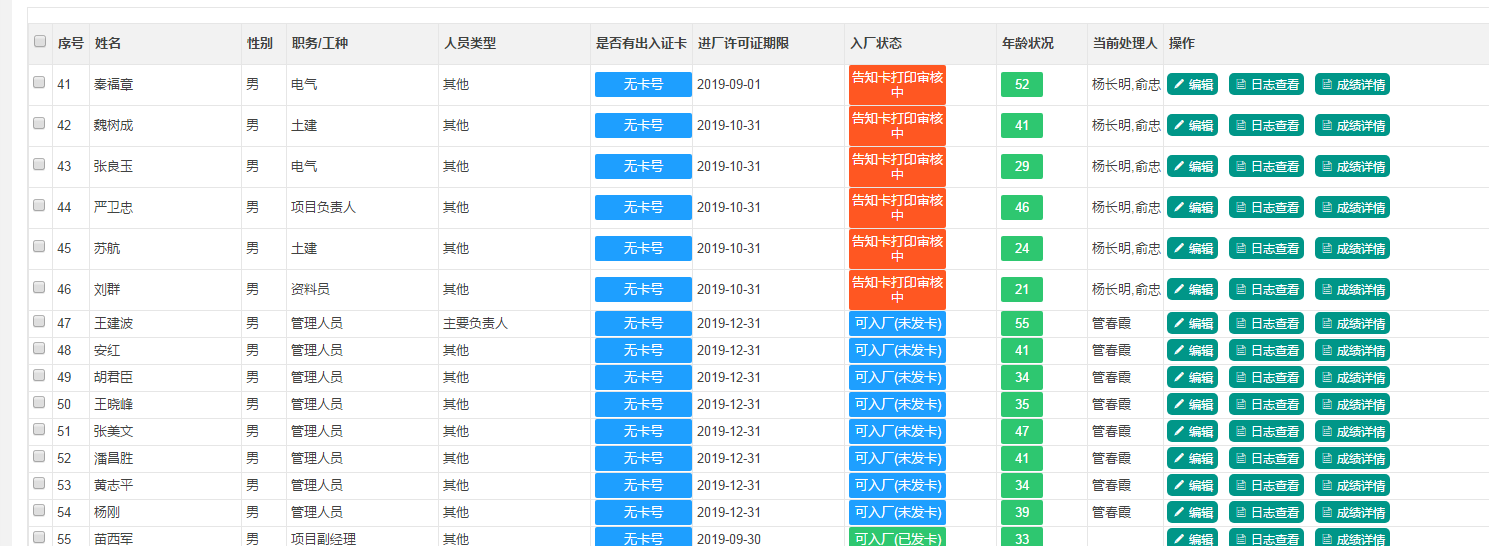
Task: Check row 54 杨刚 checkbox
Action: [x=39, y=511]
